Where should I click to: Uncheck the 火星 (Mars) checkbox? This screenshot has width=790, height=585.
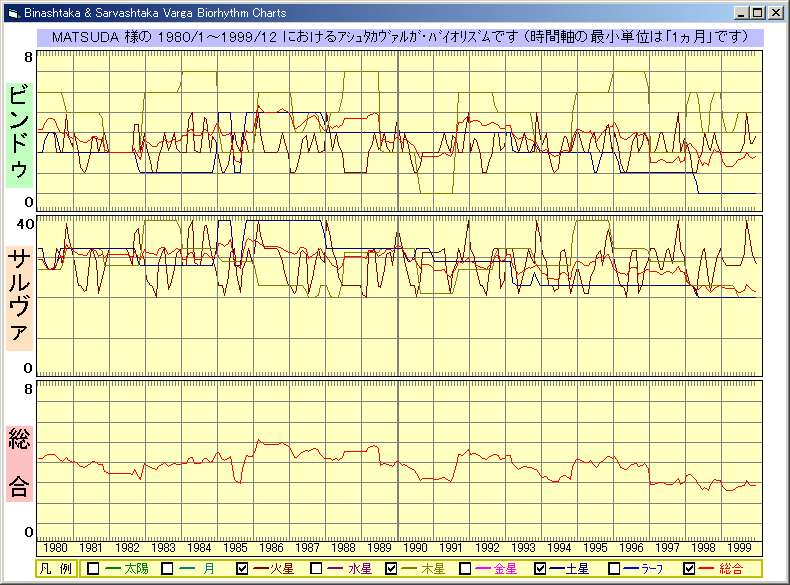pyautogui.click(x=242, y=569)
